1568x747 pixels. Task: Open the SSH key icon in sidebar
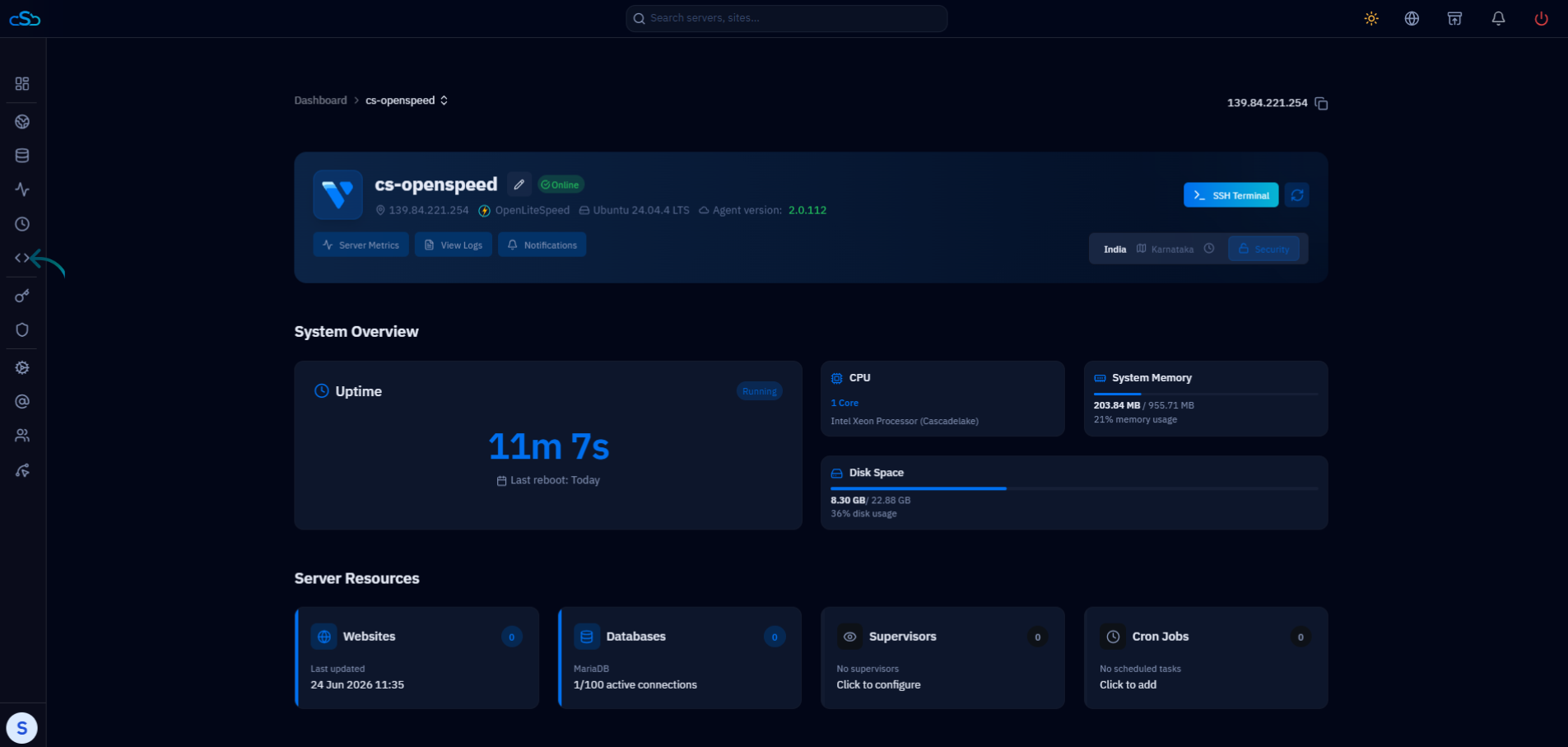coord(22,296)
